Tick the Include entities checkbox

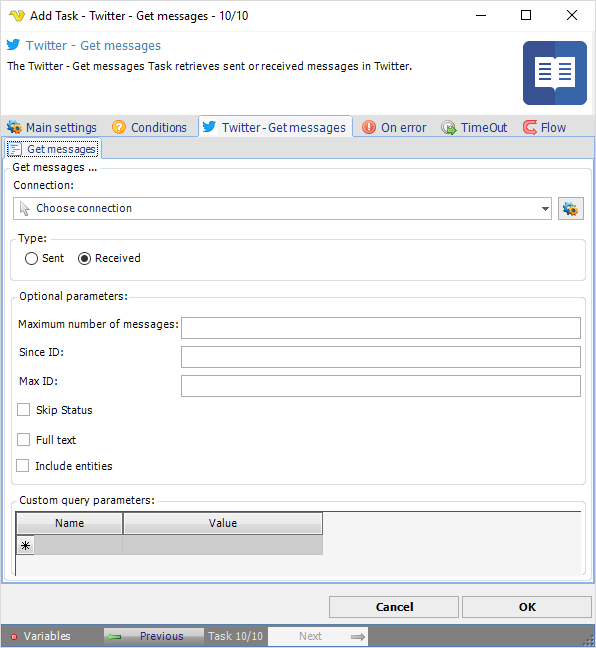pyautogui.click(x=23, y=466)
